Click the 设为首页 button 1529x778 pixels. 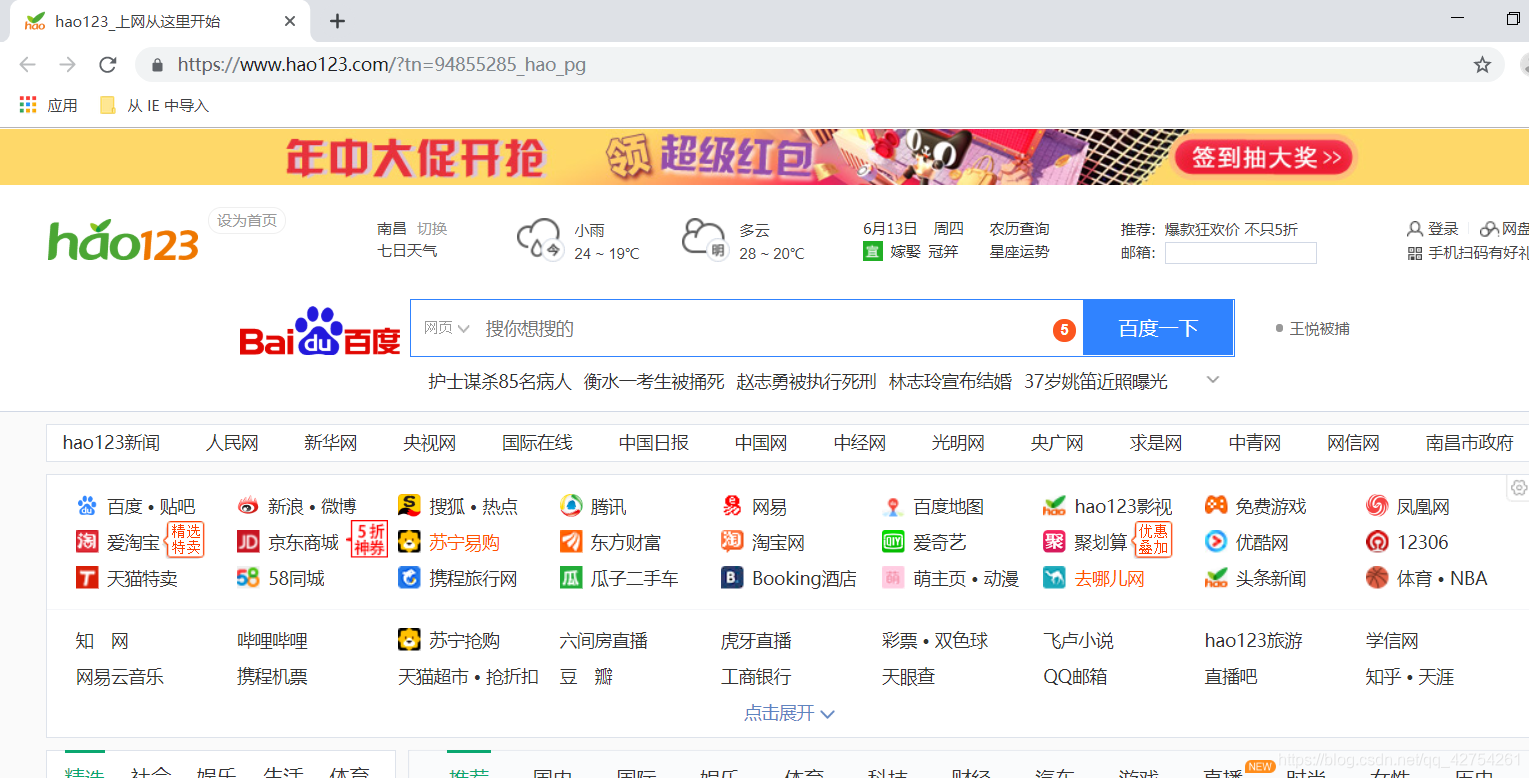pyautogui.click(x=247, y=221)
